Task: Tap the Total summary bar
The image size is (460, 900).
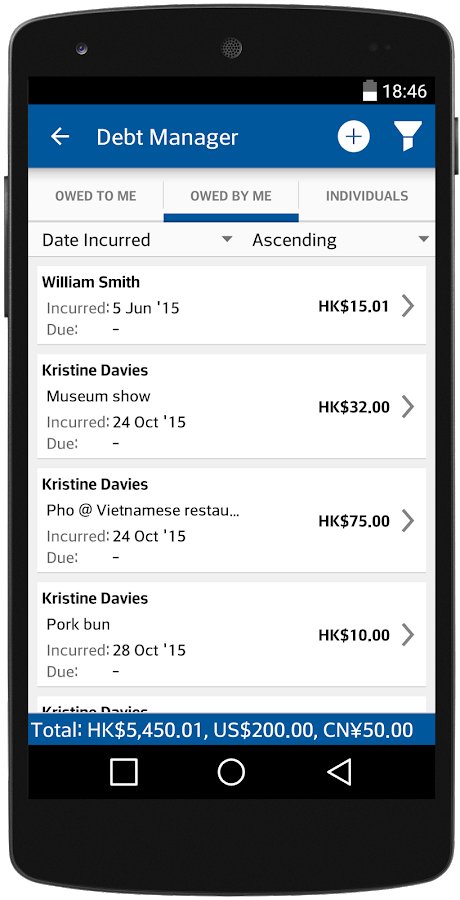Action: coord(231,730)
